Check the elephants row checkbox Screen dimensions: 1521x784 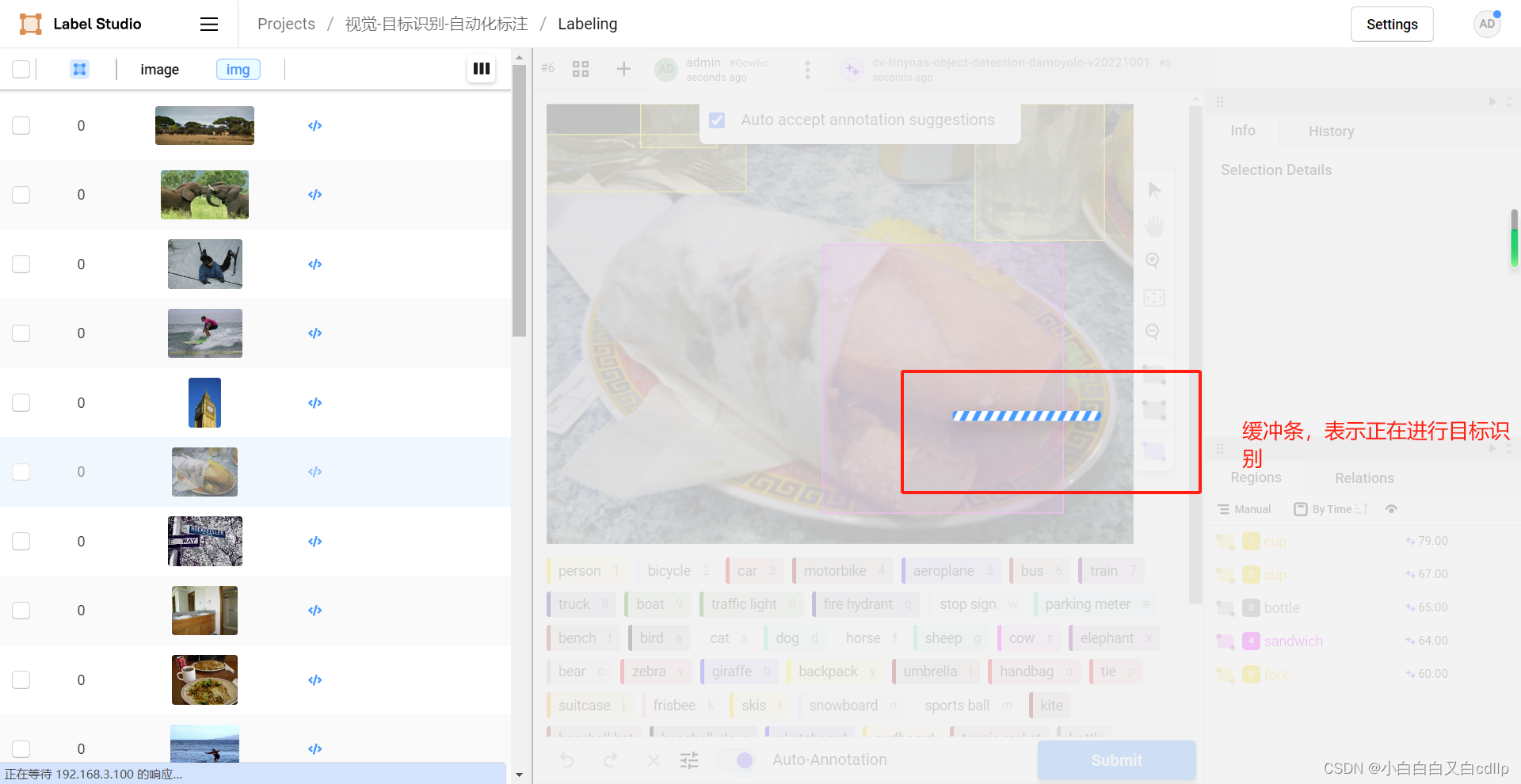click(x=21, y=195)
